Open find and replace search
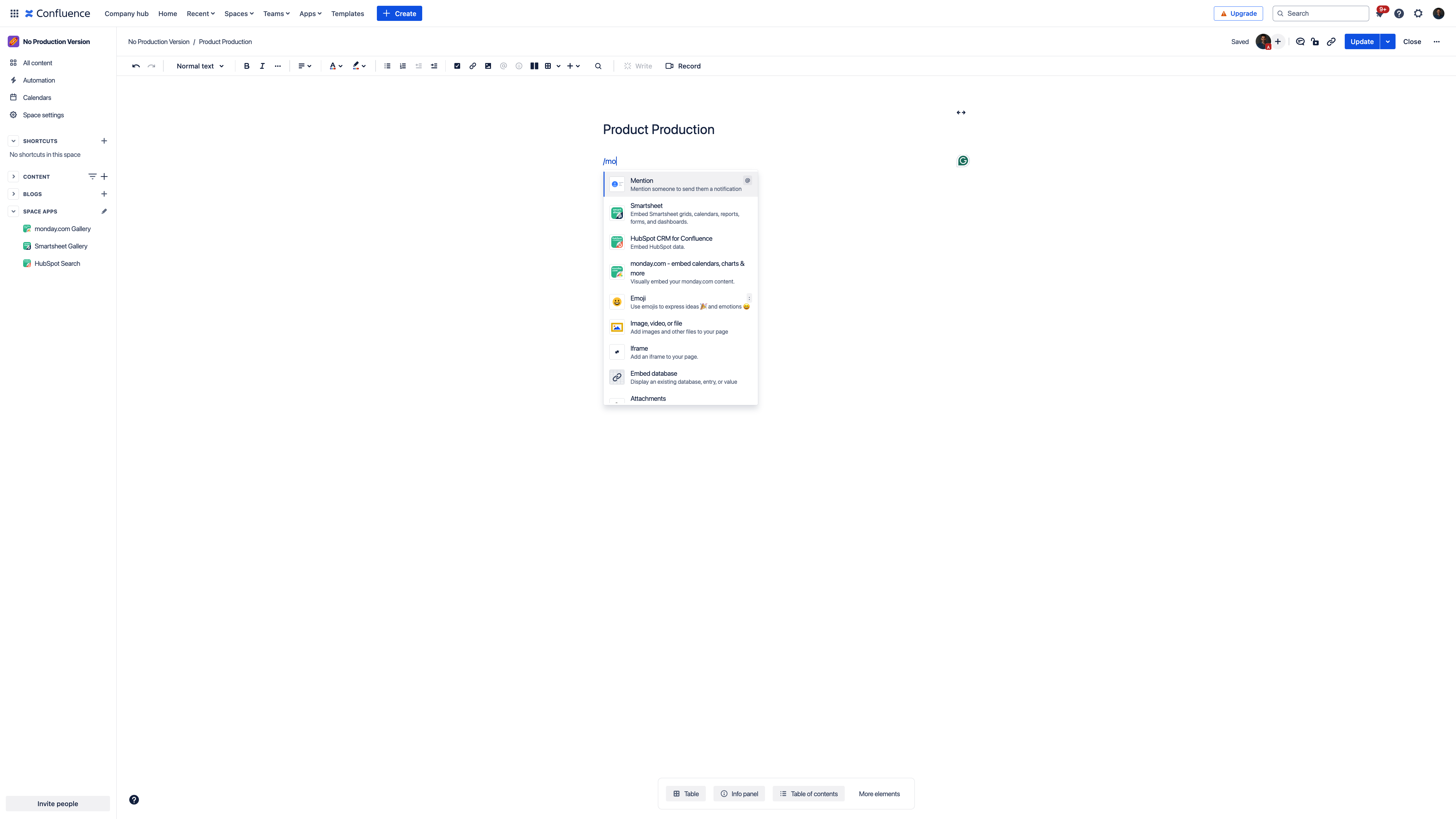Image resolution: width=1456 pixels, height=819 pixels. tap(598, 66)
